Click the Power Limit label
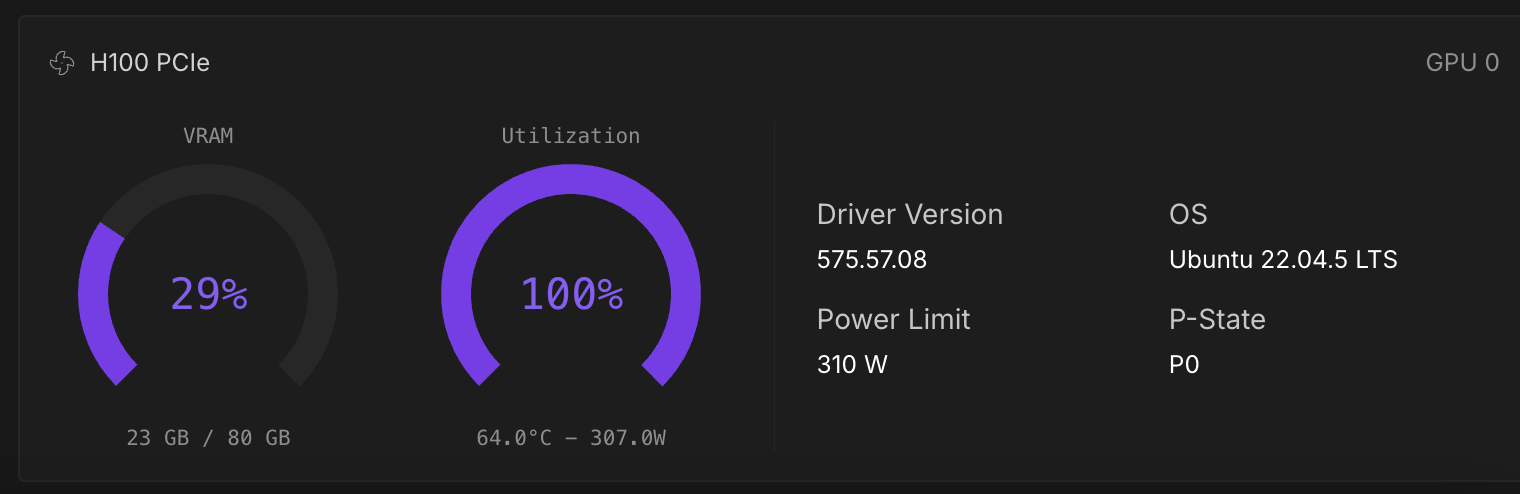 pos(894,320)
